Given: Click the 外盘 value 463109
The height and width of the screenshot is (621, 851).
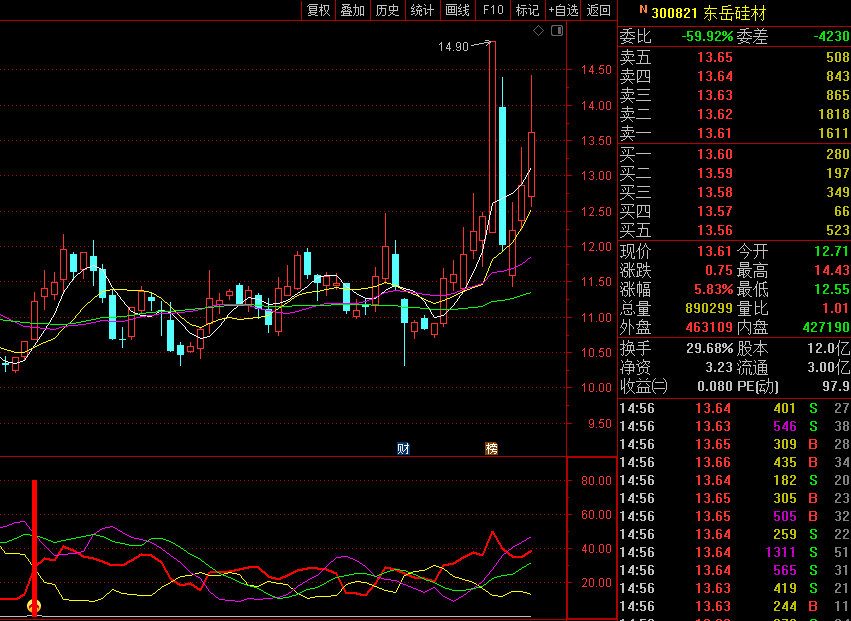Looking at the screenshot, I should pos(709,327).
